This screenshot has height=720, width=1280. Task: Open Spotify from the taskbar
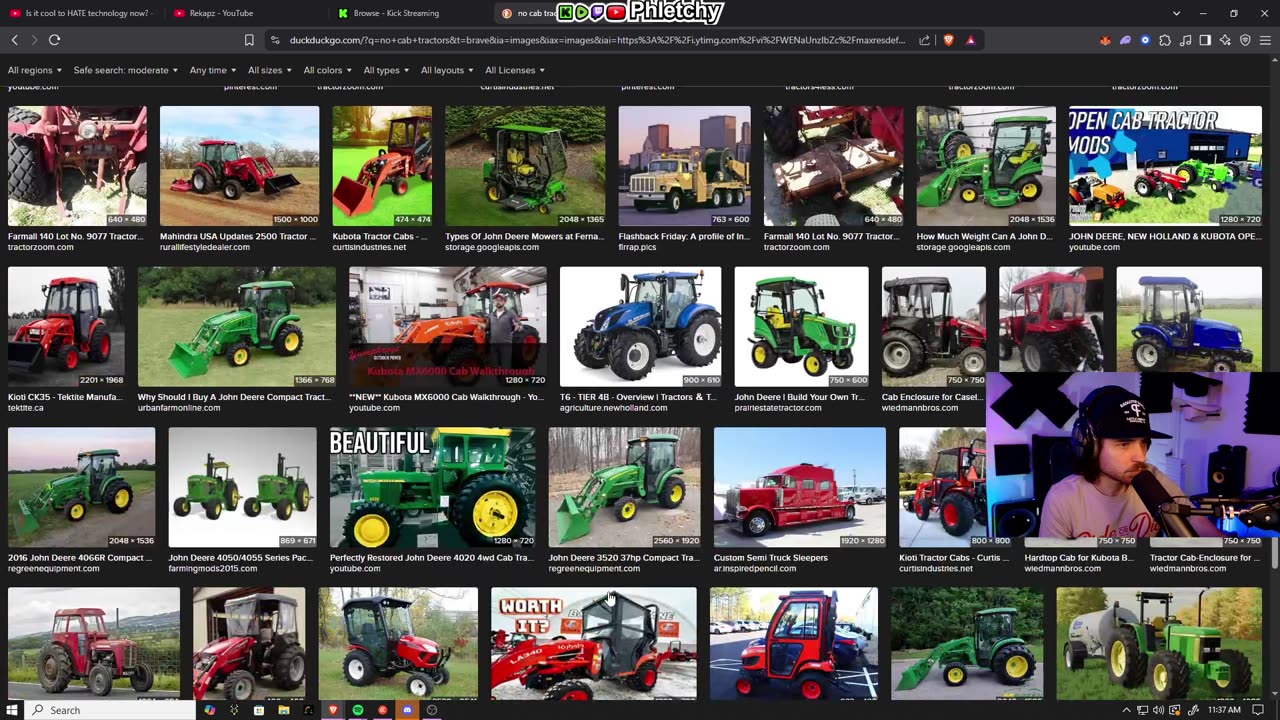pos(358,710)
